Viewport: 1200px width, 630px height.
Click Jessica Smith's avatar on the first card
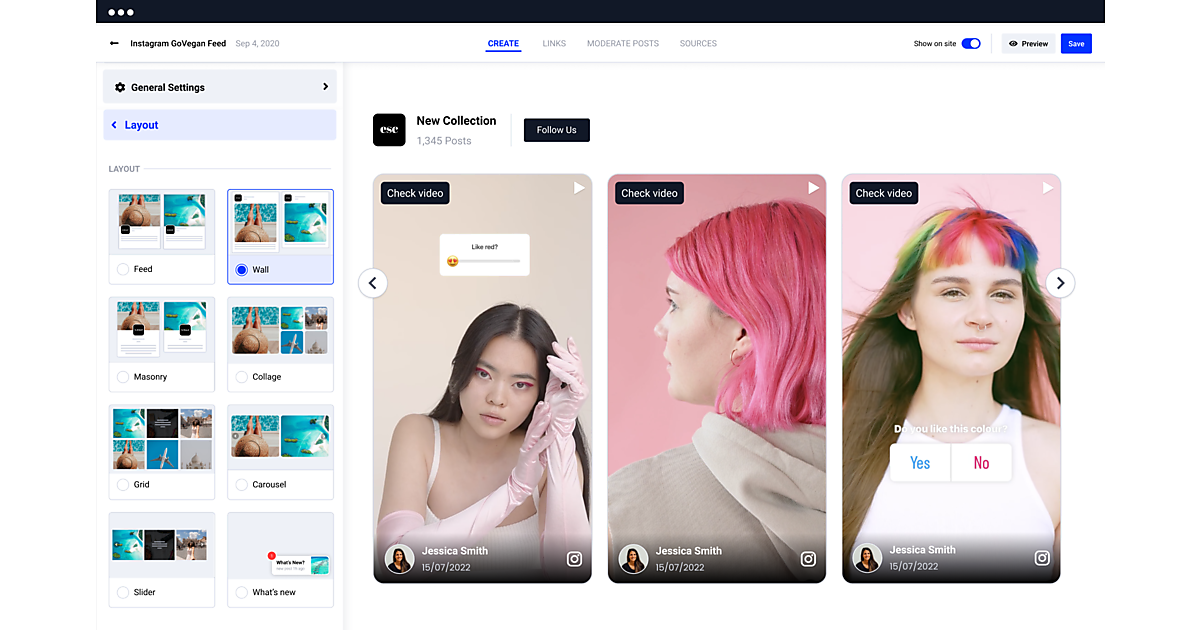pos(400,558)
